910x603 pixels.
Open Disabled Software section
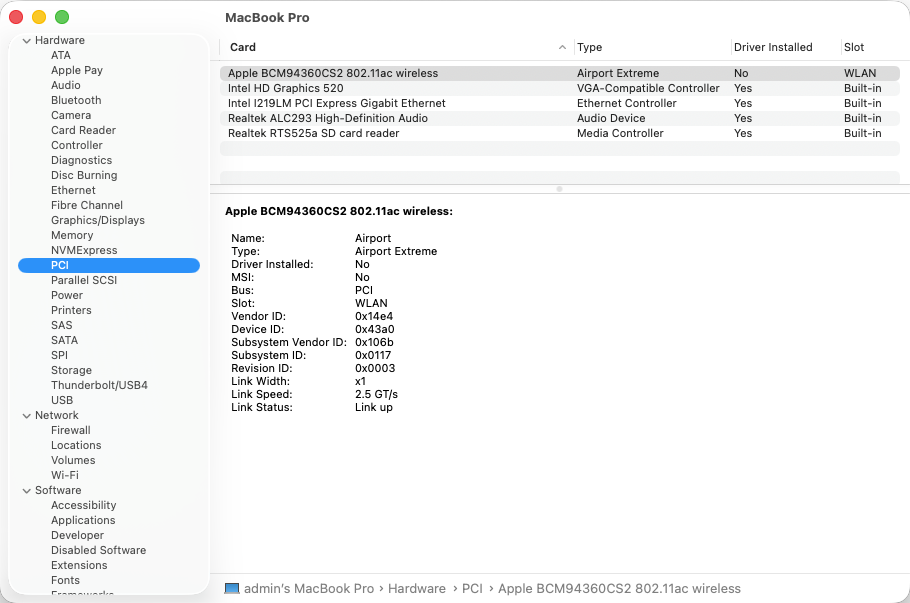point(99,550)
